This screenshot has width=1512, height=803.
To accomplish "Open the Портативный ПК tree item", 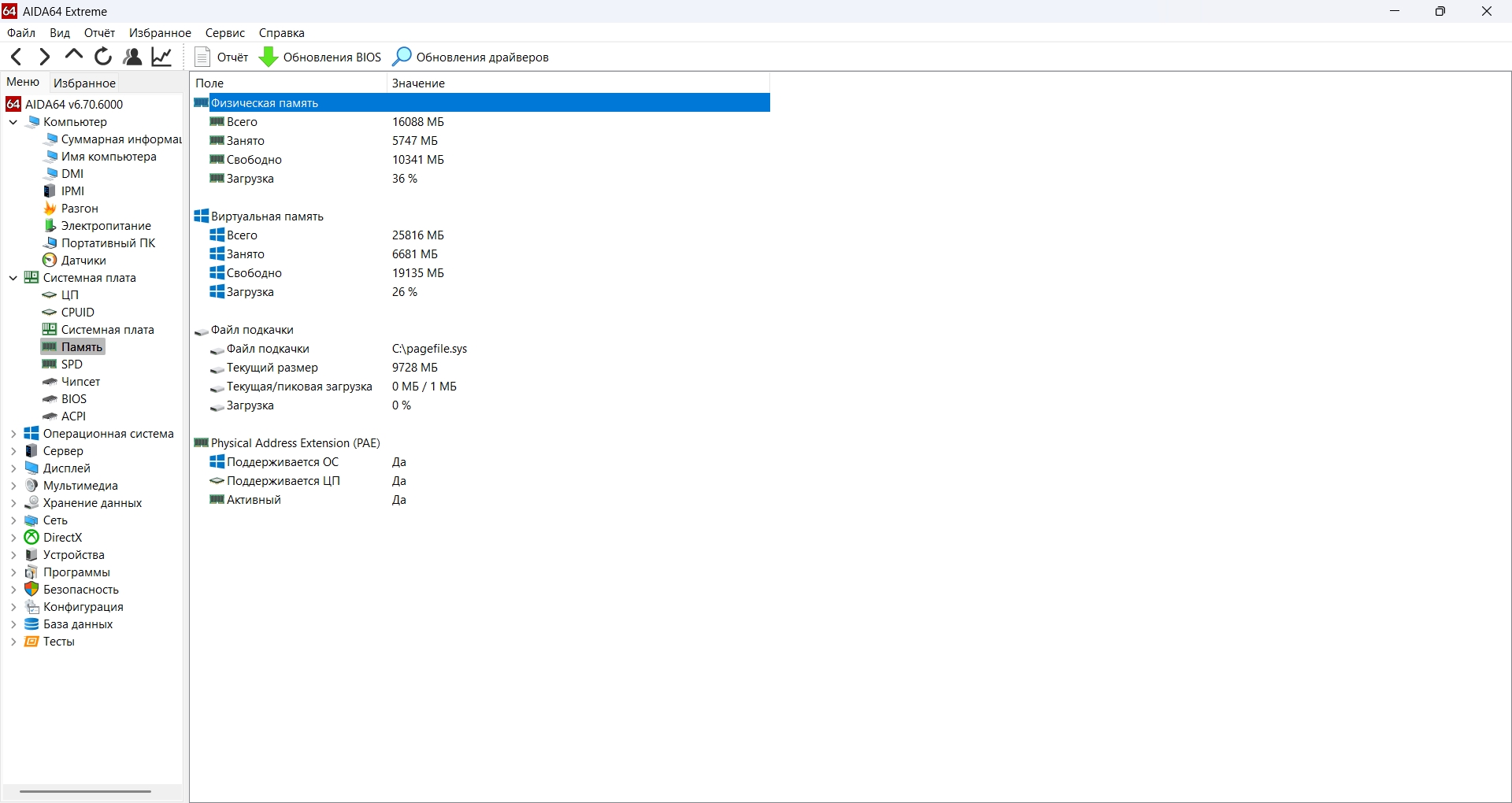I will click(100, 243).
